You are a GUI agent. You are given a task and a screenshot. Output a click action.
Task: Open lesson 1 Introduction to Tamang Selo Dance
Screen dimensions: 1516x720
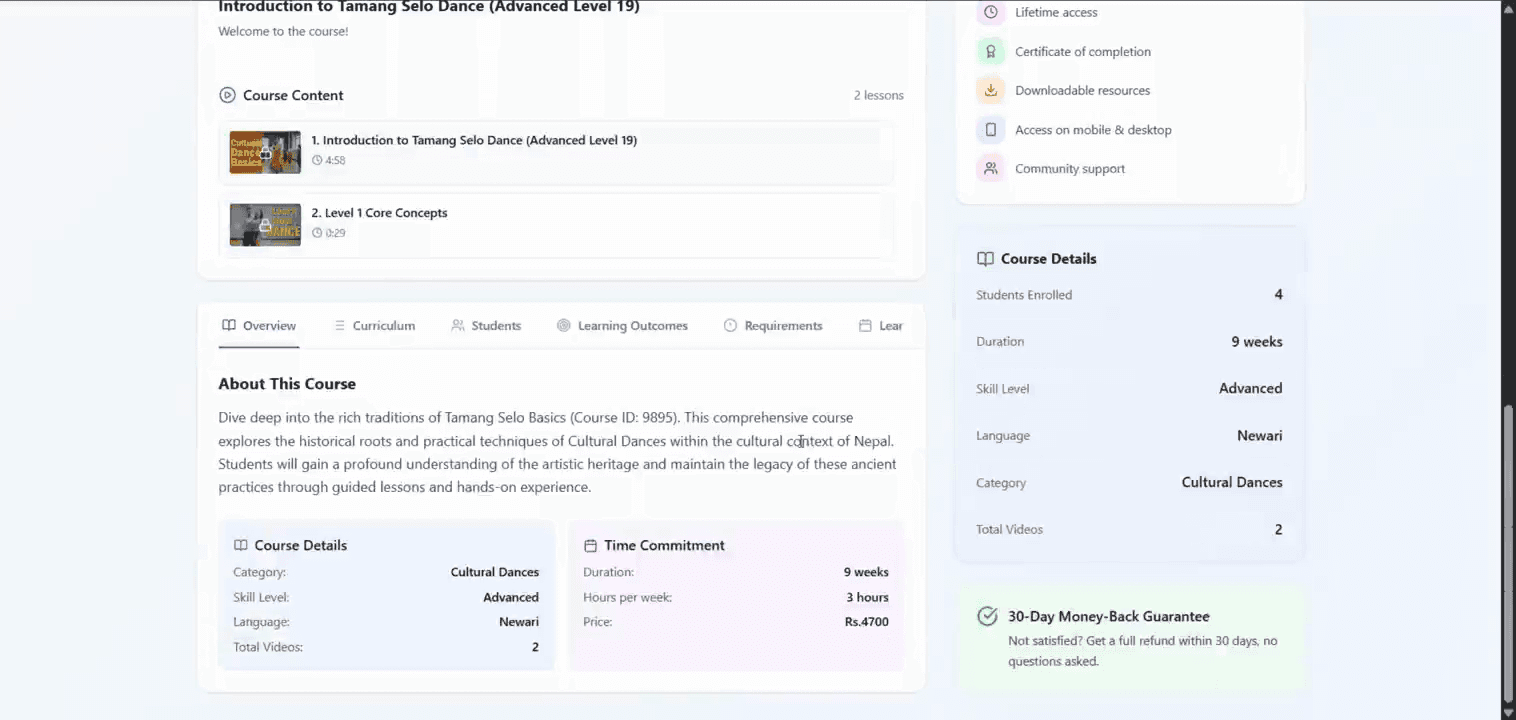[556, 152]
